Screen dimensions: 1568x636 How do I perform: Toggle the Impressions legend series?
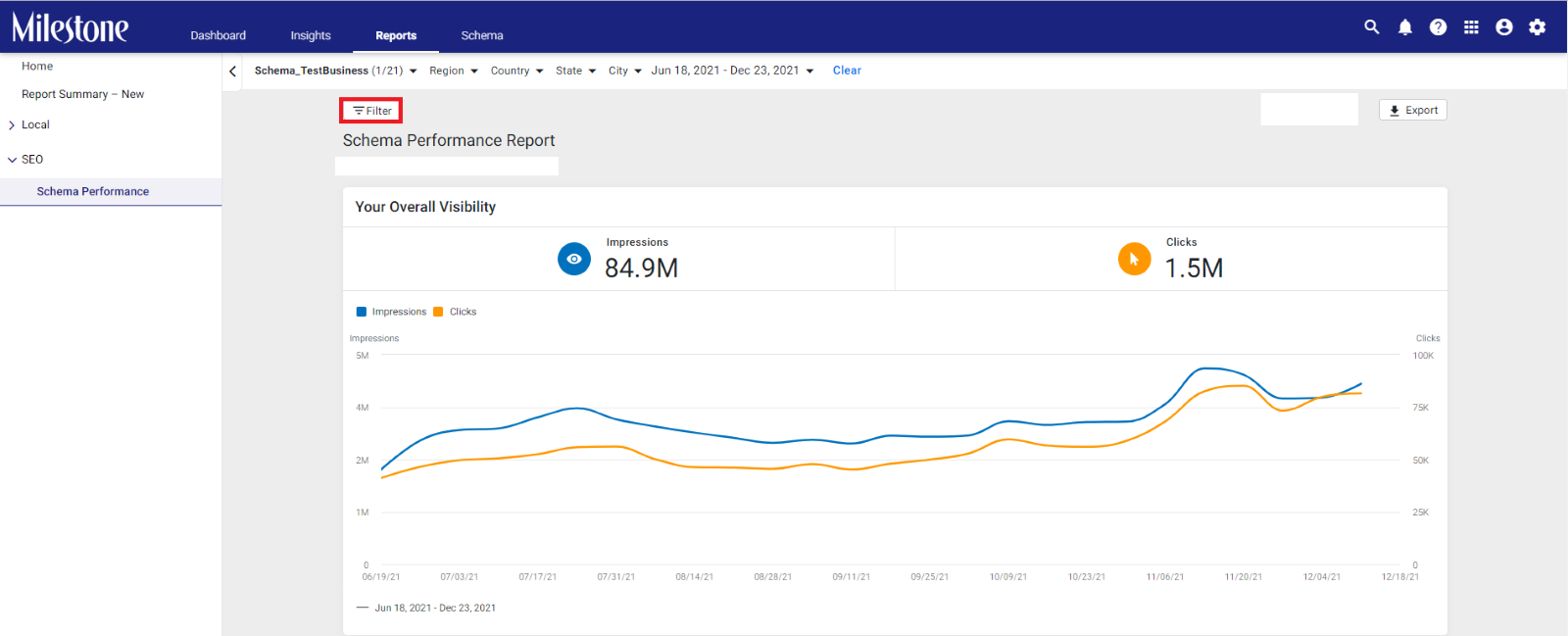coord(391,312)
